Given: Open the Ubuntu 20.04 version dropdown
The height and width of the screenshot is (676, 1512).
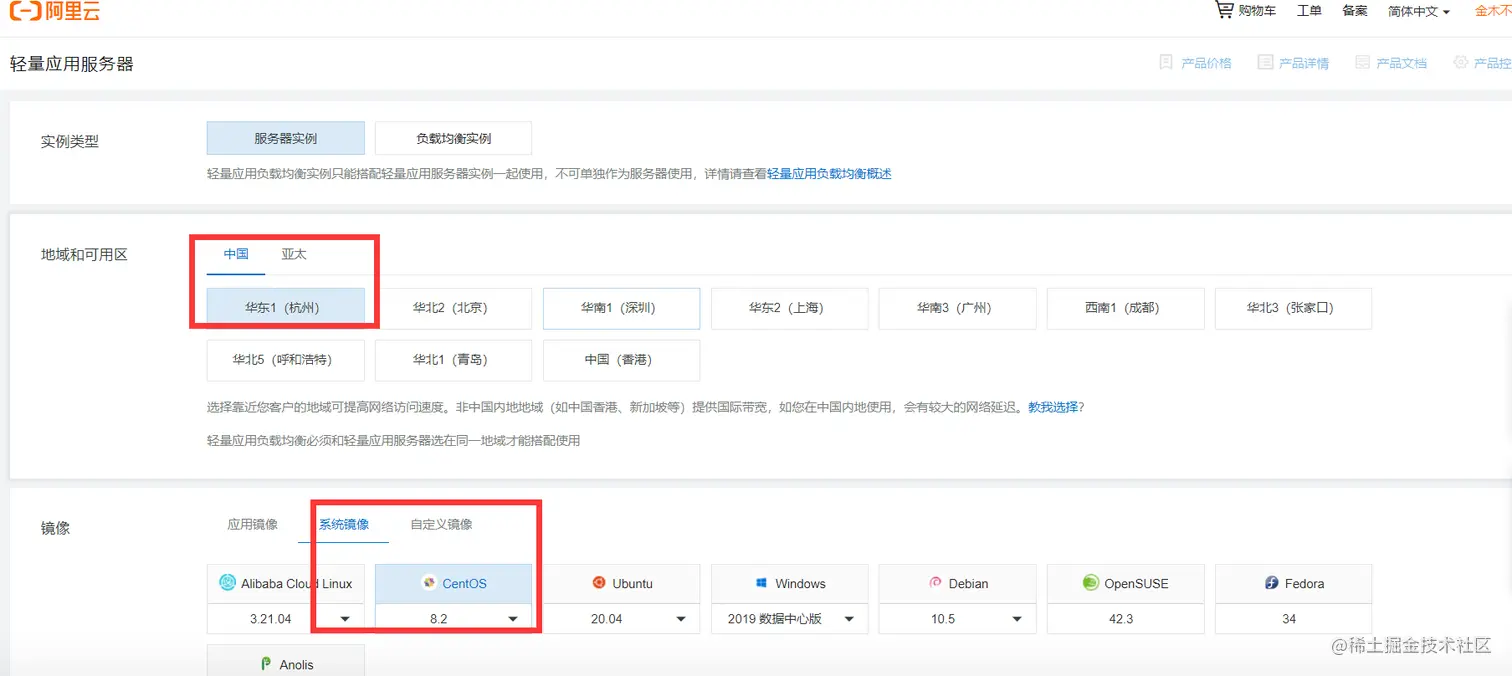Looking at the screenshot, I should click(621, 619).
